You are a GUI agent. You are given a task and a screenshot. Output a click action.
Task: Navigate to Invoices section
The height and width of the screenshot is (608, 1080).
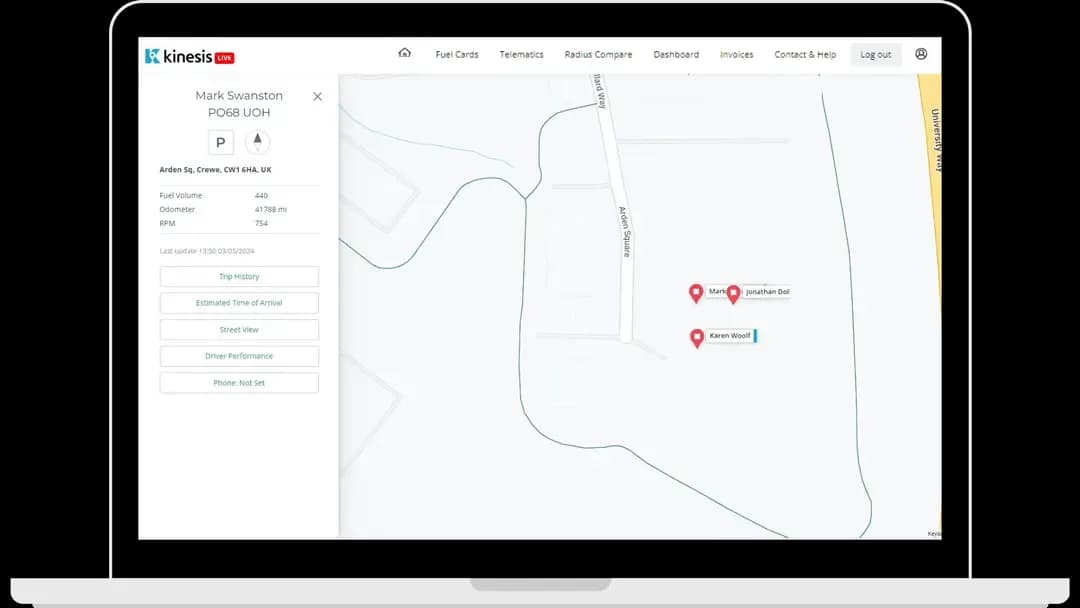736,55
